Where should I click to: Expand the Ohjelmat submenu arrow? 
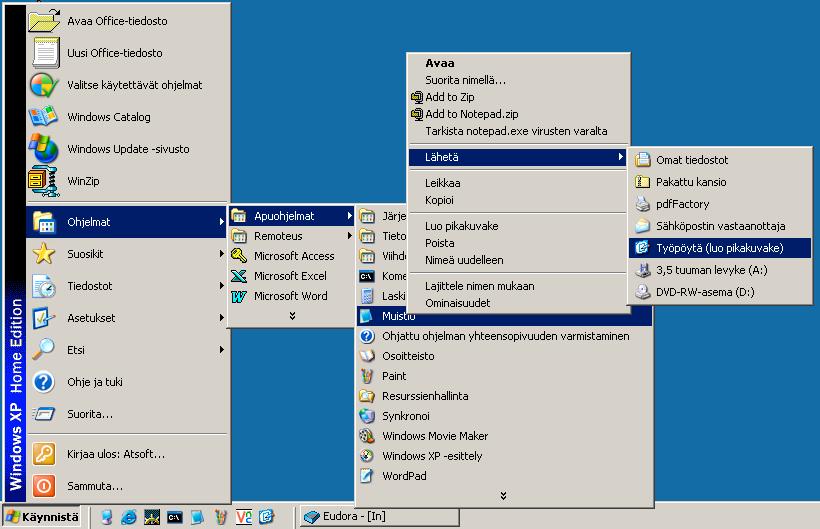pyautogui.click(x=222, y=222)
